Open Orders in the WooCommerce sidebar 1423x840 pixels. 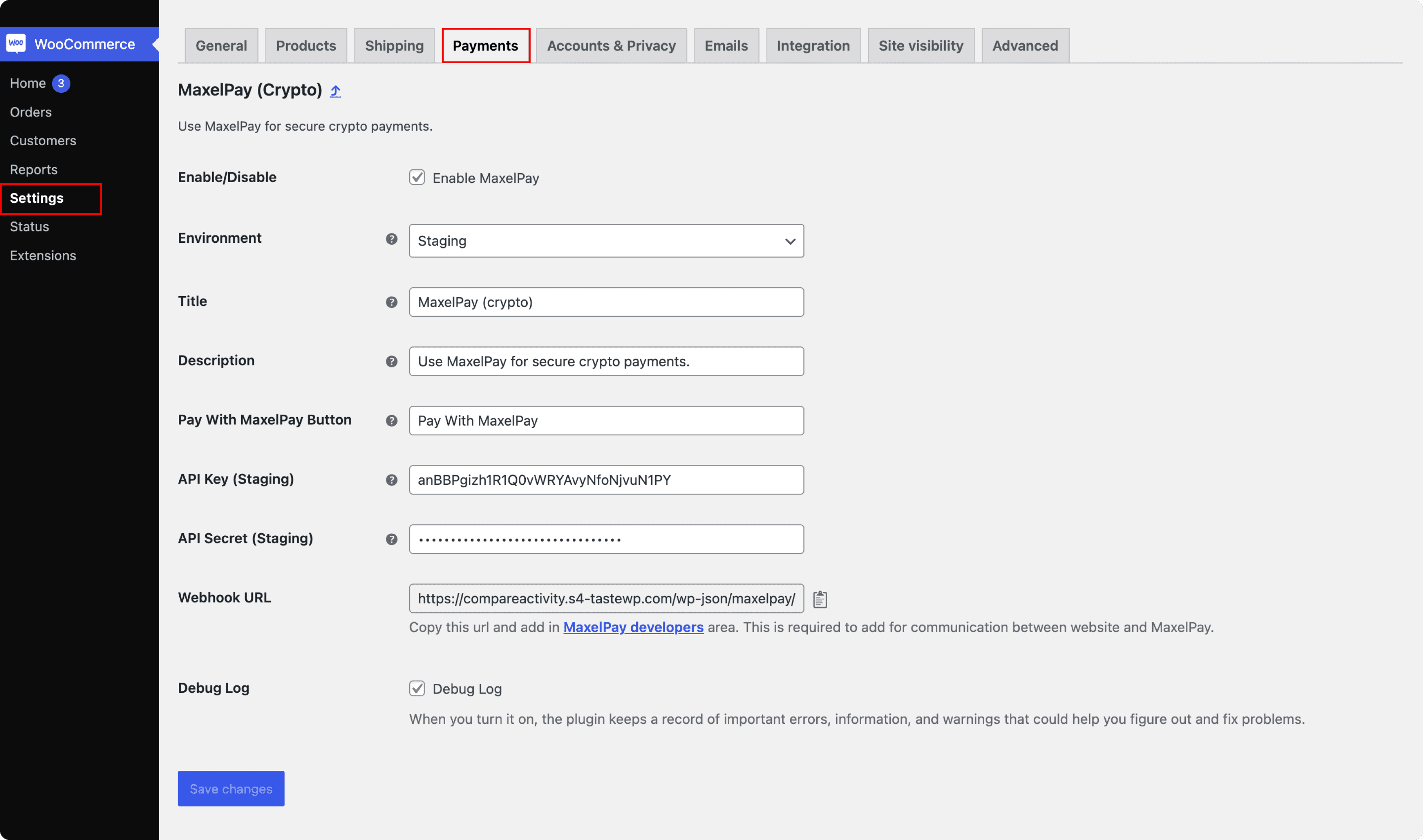[x=31, y=112]
